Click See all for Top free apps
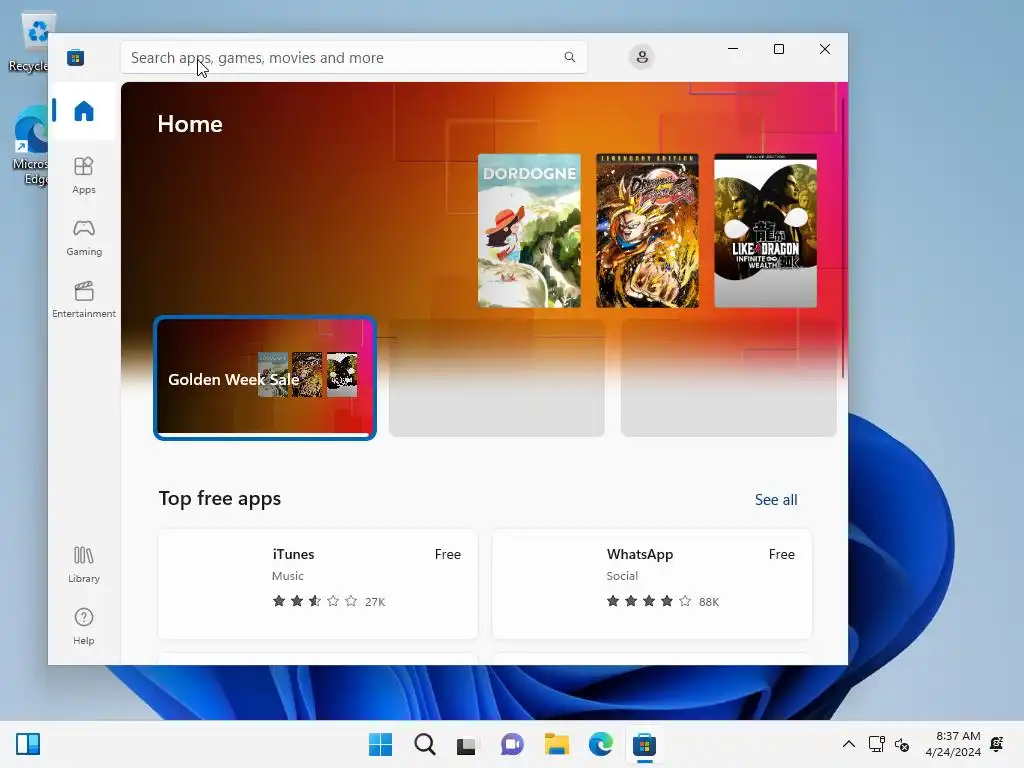The height and width of the screenshot is (768, 1024). coord(776,500)
